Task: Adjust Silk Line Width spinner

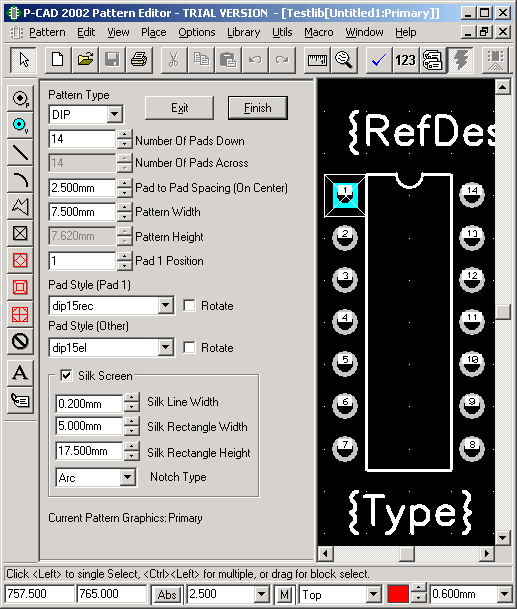Action: tap(132, 403)
